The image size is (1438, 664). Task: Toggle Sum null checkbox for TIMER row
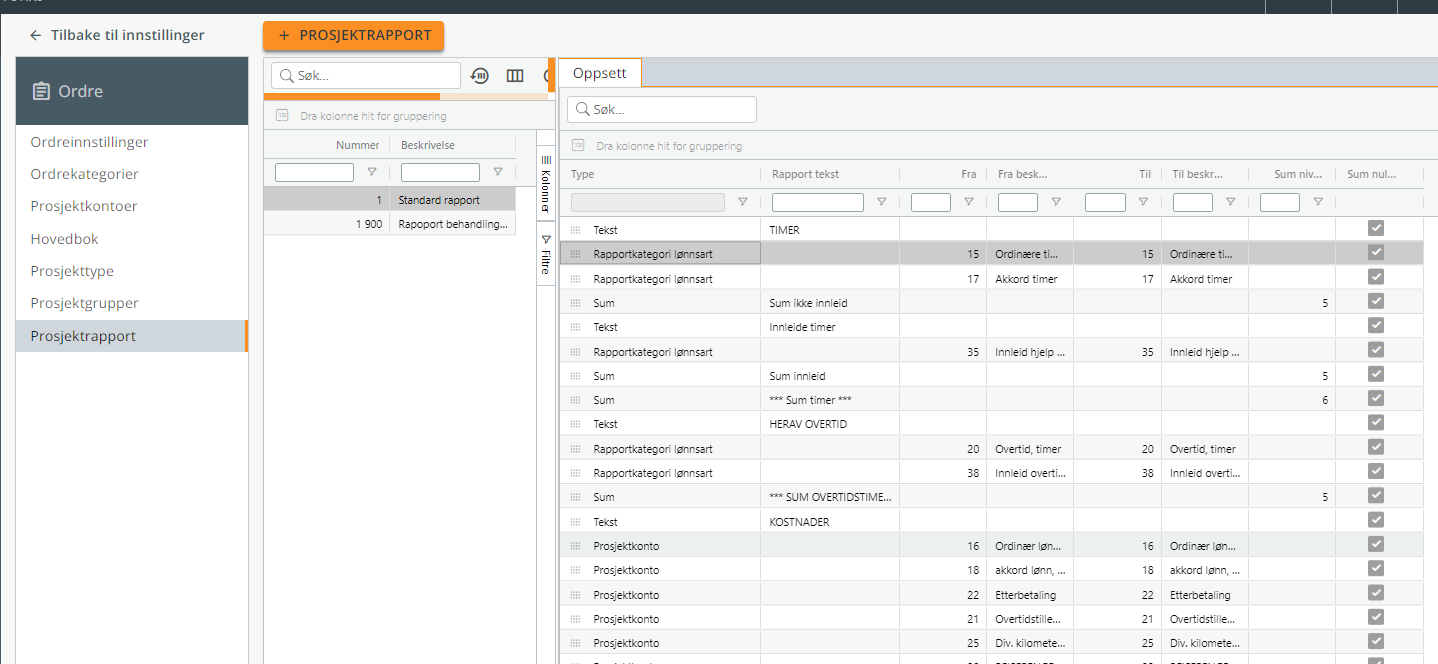coord(1376,228)
